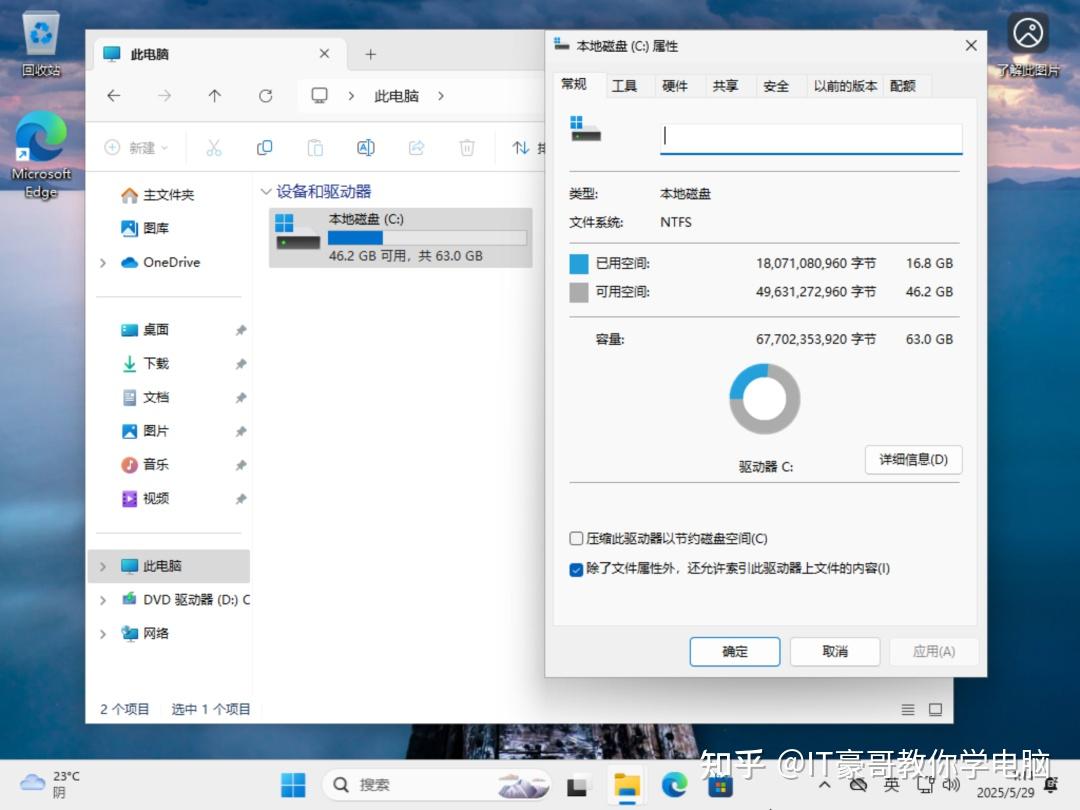Select the Cut icon in Explorer toolbar
The image size is (1080, 810).
pos(214,147)
